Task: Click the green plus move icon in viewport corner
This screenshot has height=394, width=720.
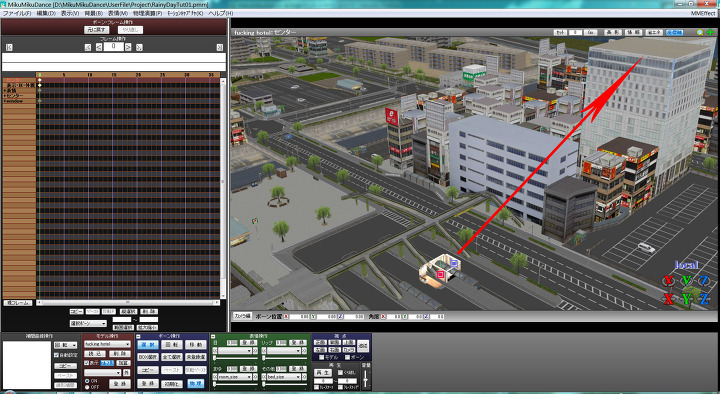Action: (710, 33)
